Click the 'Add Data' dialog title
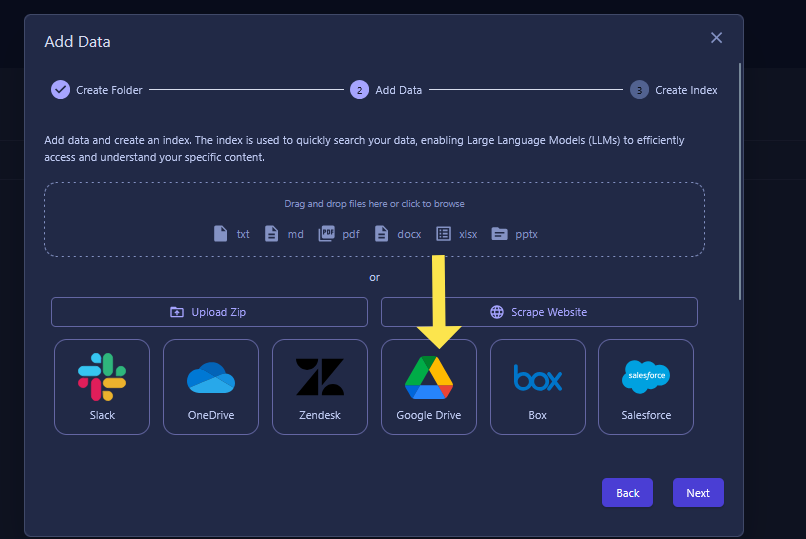Viewport: 806px width, 539px height. tap(77, 42)
